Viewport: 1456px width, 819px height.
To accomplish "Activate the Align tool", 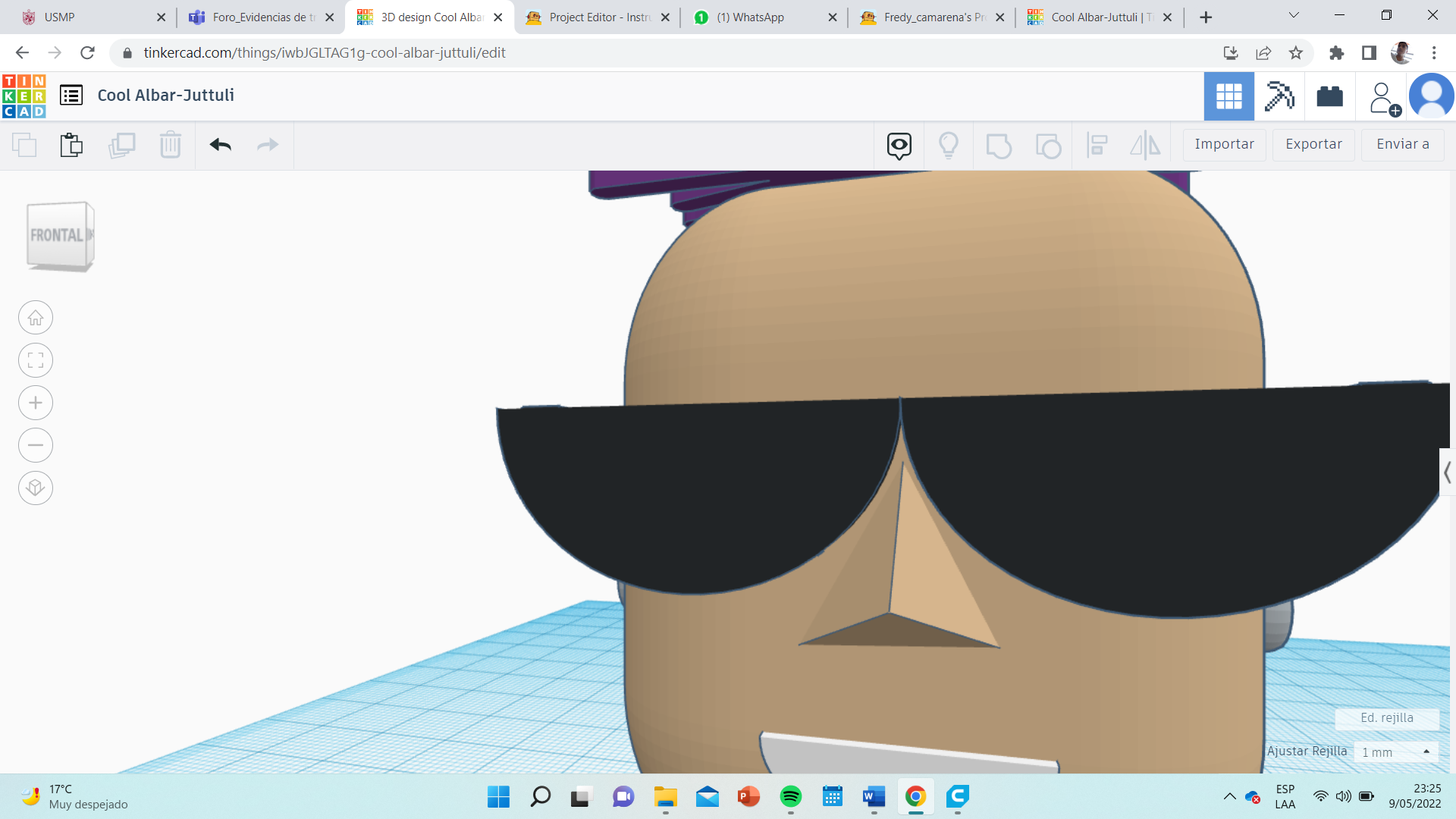I will tap(1097, 146).
